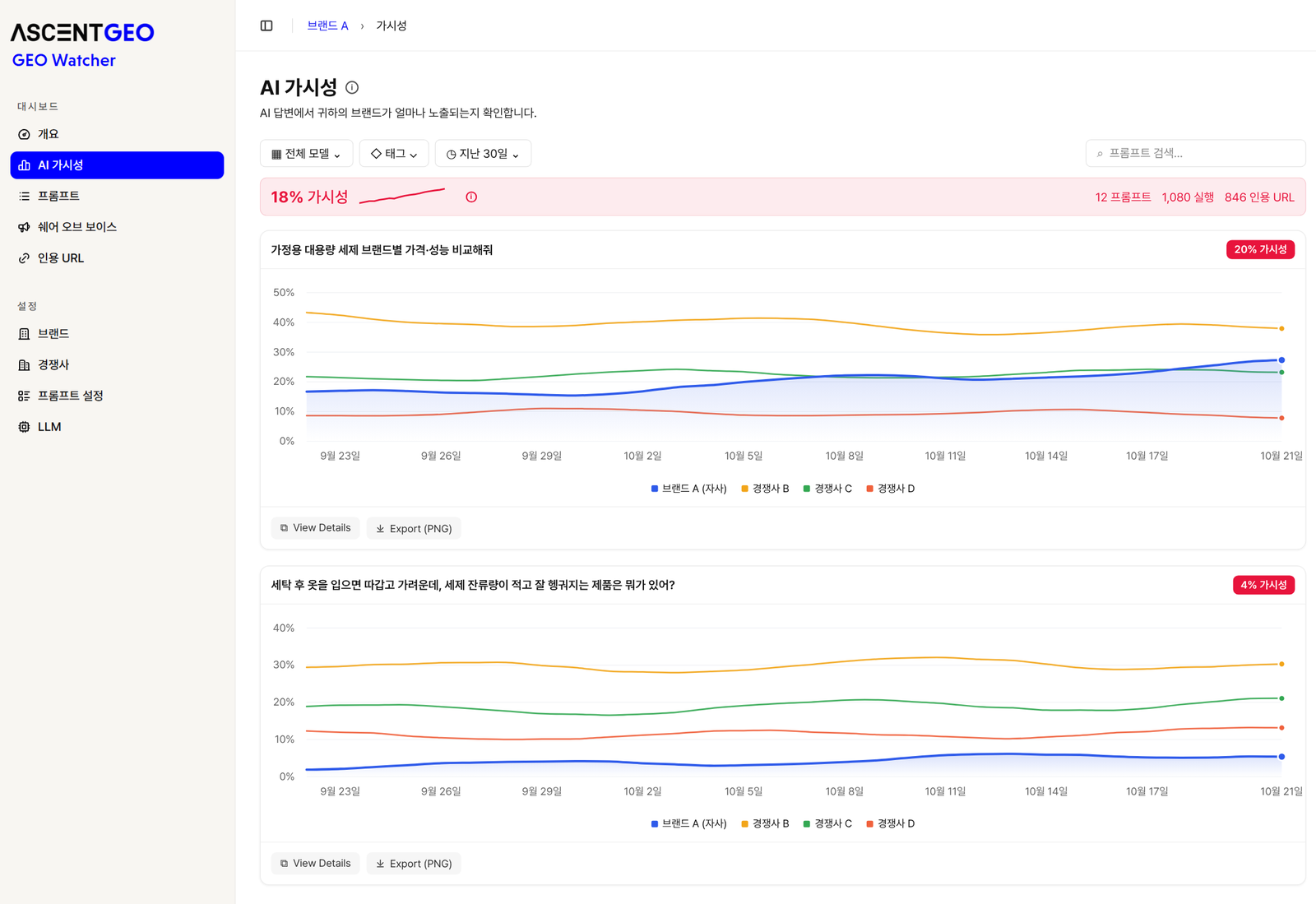This screenshot has height=904, width=1316.
Task: Go to 프롬프트 in the sidebar
Action: click(x=117, y=196)
